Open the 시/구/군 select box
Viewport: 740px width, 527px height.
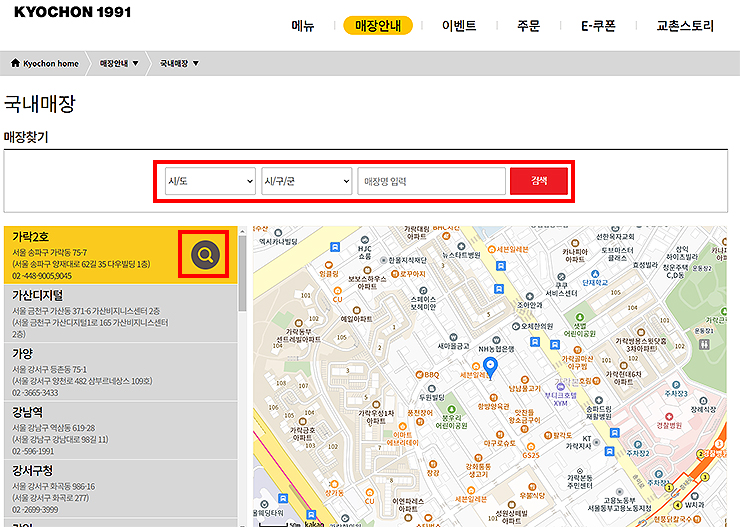click(x=307, y=181)
